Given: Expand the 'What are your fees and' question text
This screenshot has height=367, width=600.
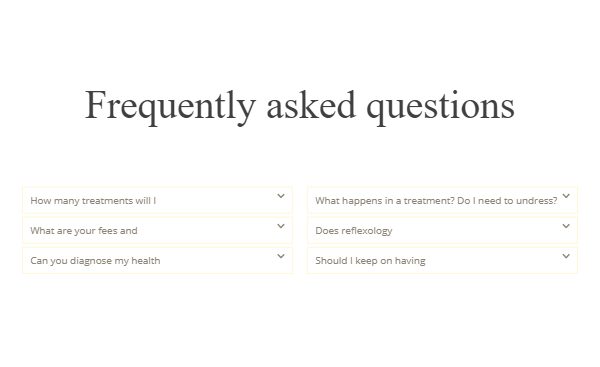Looking at the screenshot, I should pyautogui.click(x=84, y=231).
